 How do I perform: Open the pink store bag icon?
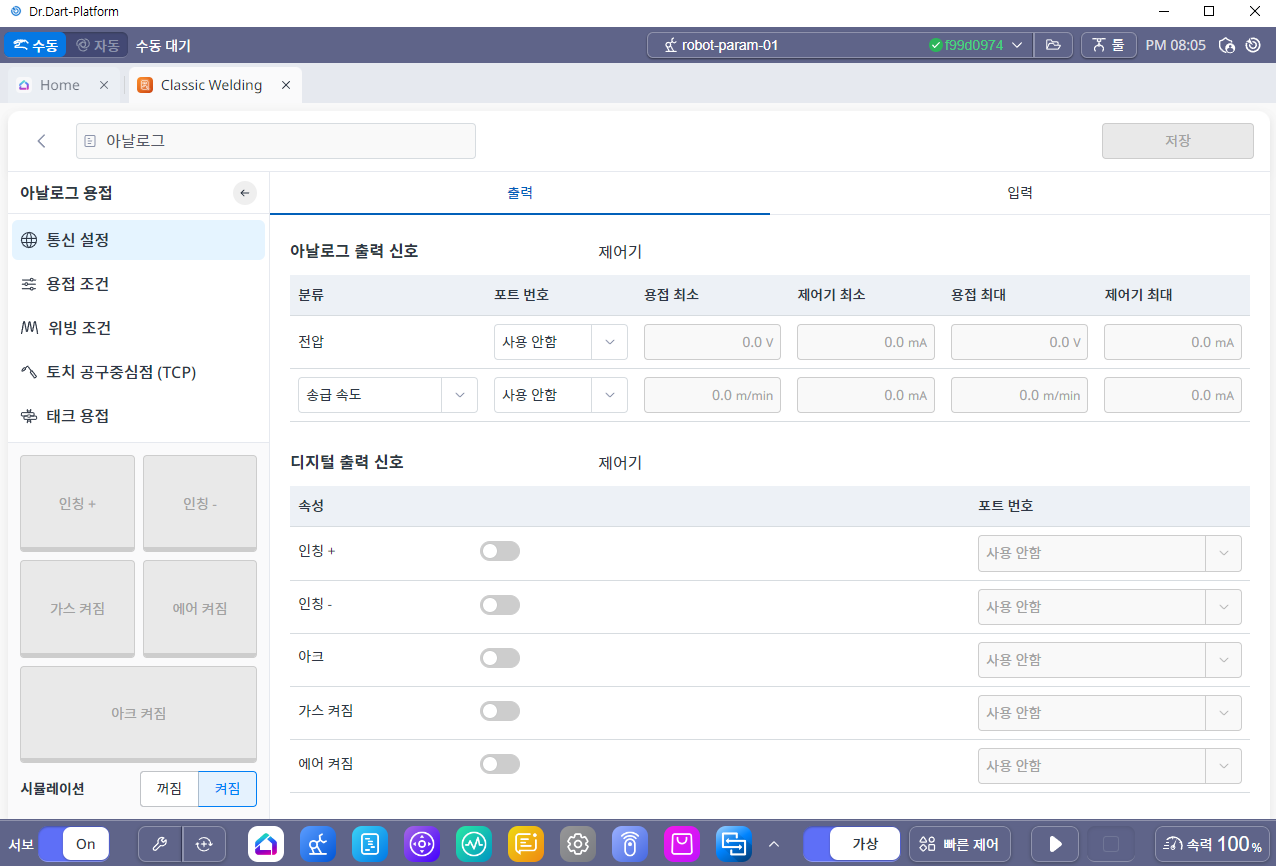[682, 844]
